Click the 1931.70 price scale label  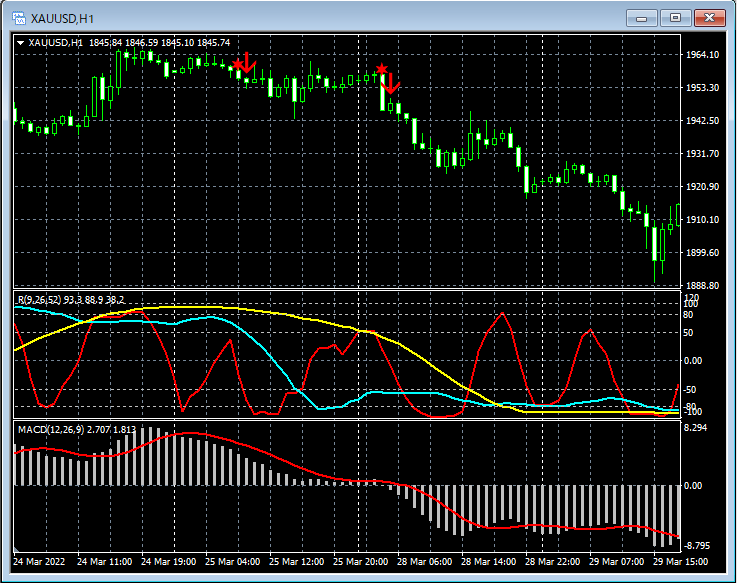(x=702, y=153)
